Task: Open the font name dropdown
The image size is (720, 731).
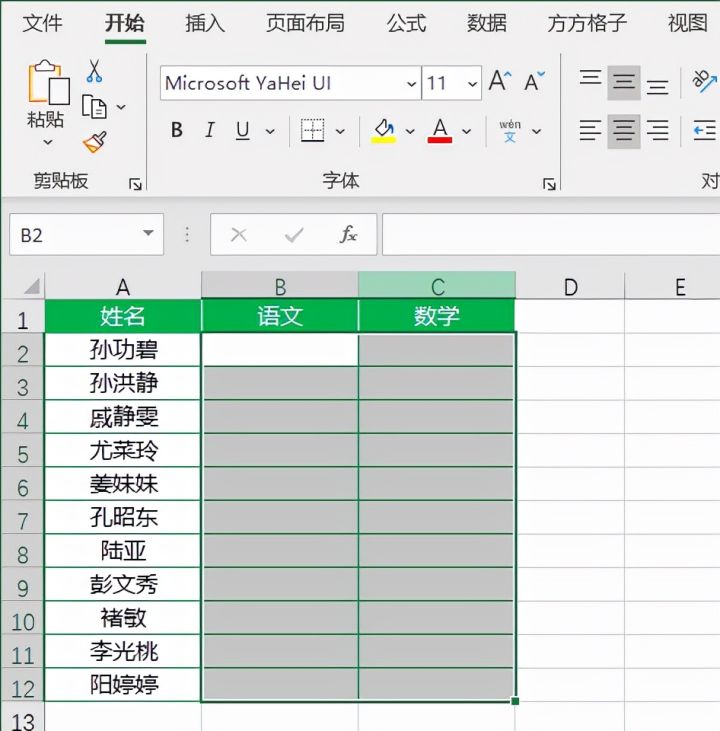Action: click(411, 84)
